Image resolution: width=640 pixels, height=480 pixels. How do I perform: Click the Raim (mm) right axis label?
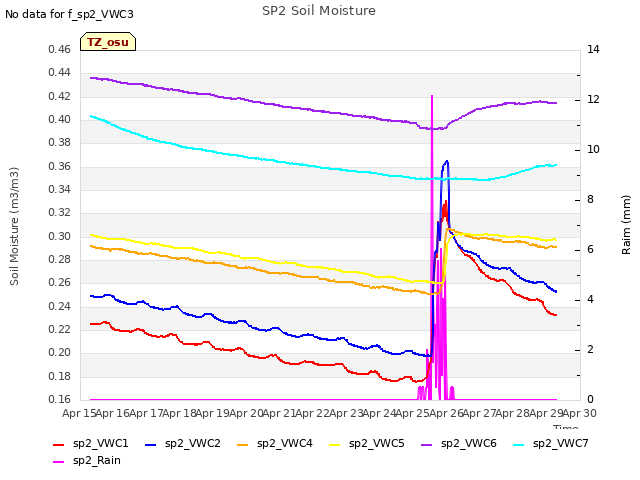pyautogui.click(x=626, y=225)
